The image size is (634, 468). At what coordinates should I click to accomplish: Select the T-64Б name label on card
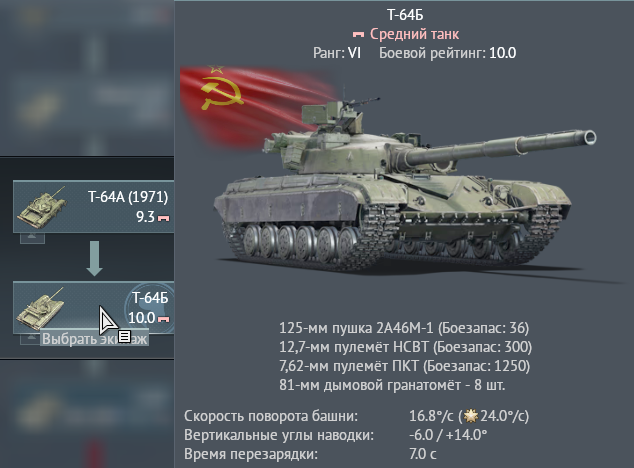[x=150, y=298]
